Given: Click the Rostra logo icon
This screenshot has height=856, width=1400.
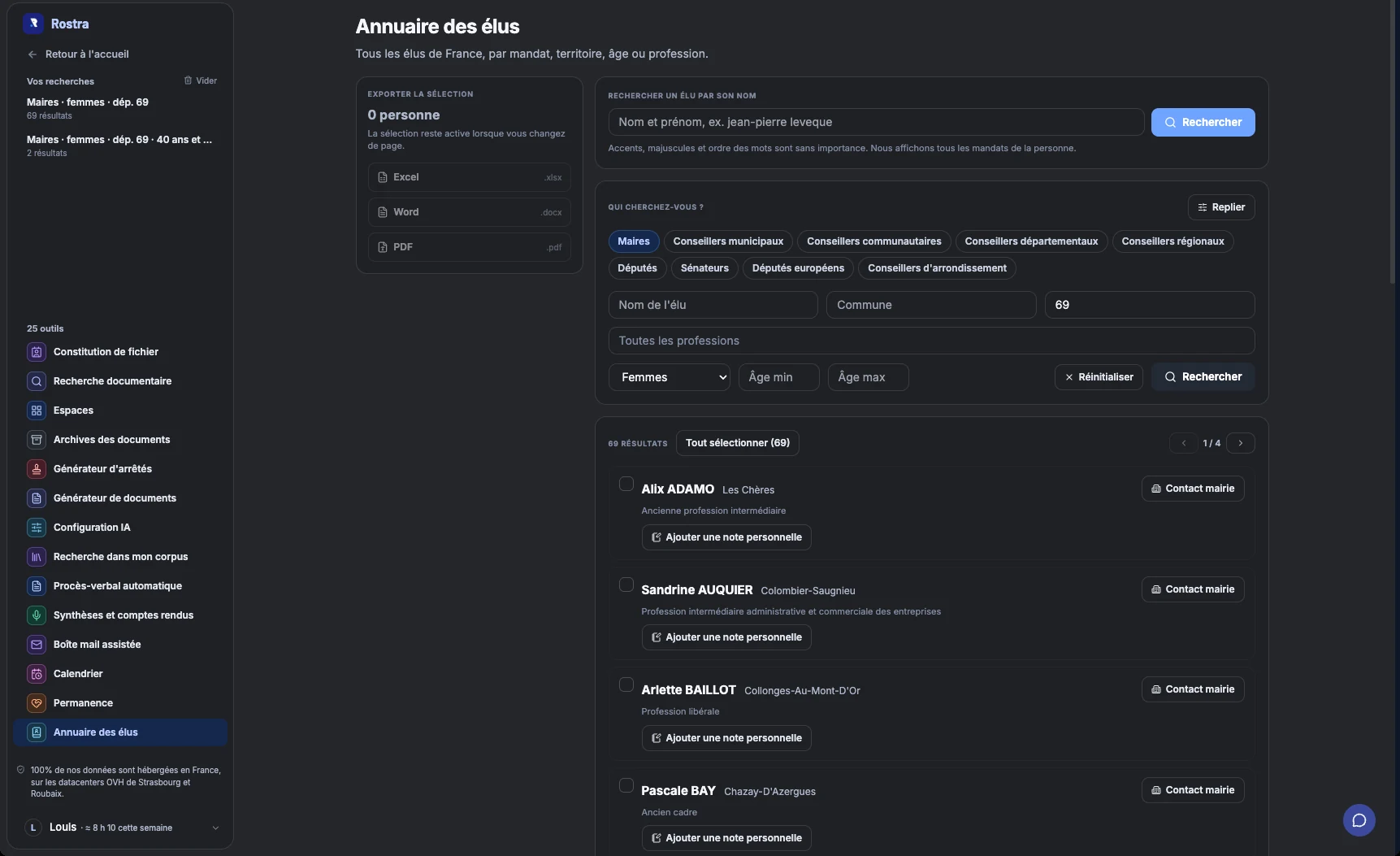Looking at the screenshot, I should 33,24.
